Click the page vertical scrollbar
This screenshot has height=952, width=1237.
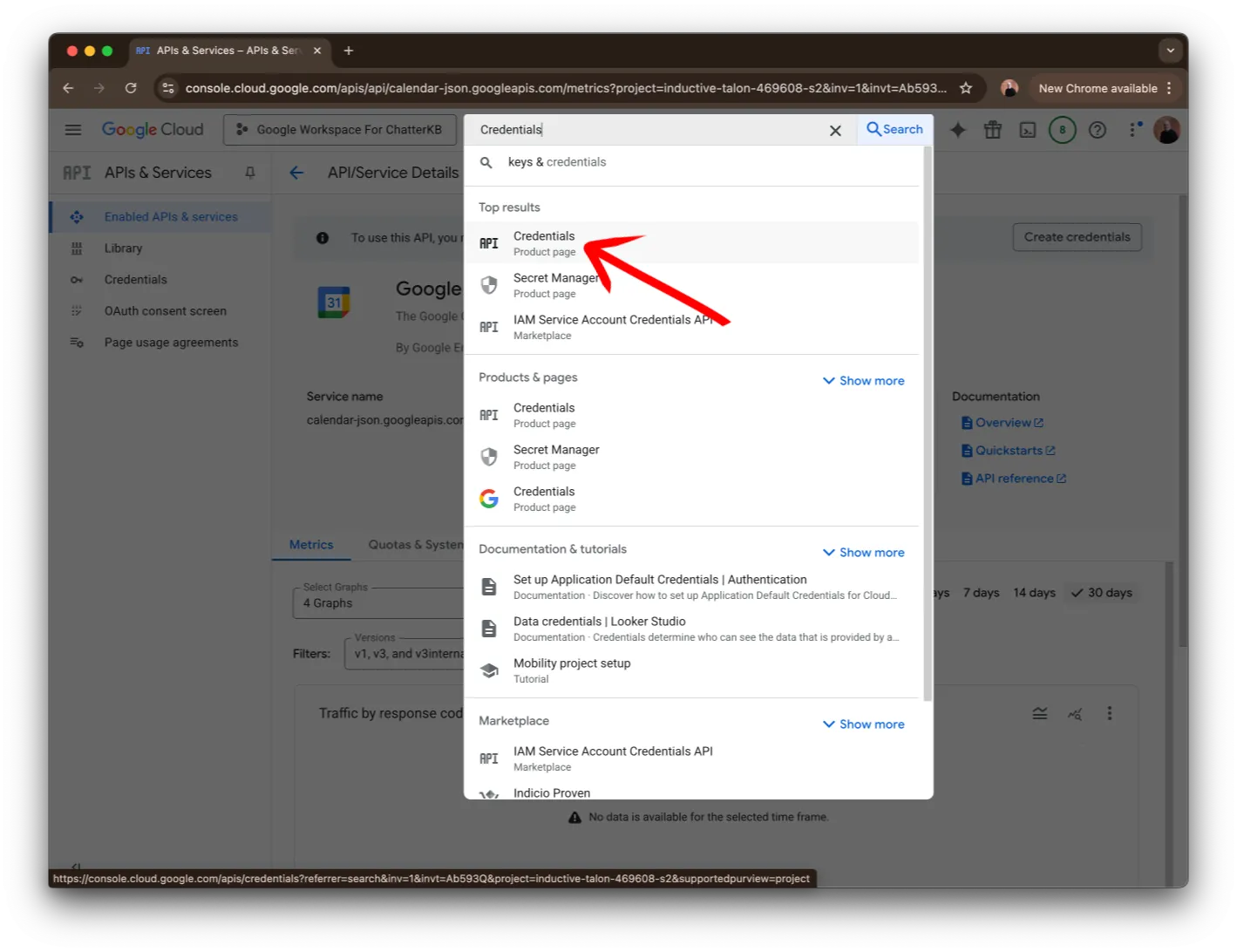pyautogui.click(x=1183, y=420)
